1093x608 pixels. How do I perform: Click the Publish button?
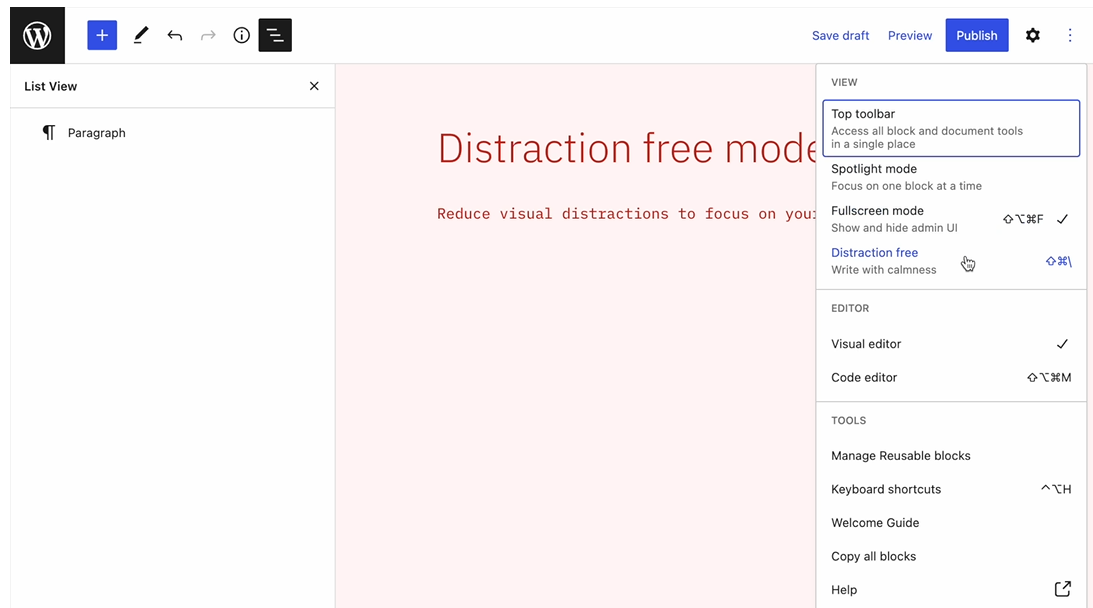pyautogui.click(x=976, y=36)
